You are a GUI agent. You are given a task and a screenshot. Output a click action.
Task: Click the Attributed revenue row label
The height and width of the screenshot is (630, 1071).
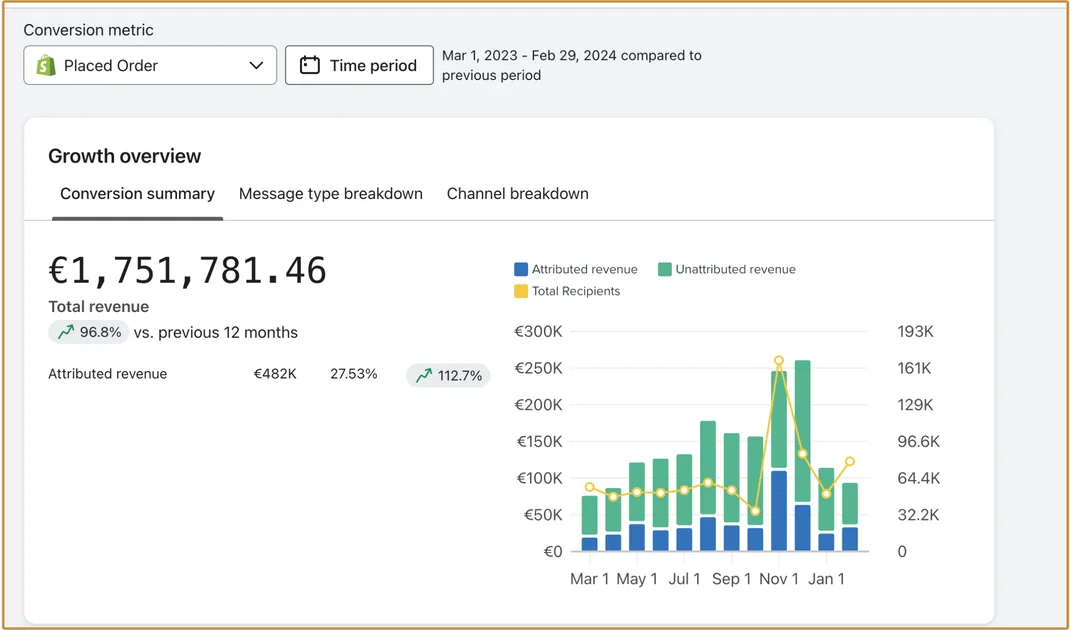point(107,374)
